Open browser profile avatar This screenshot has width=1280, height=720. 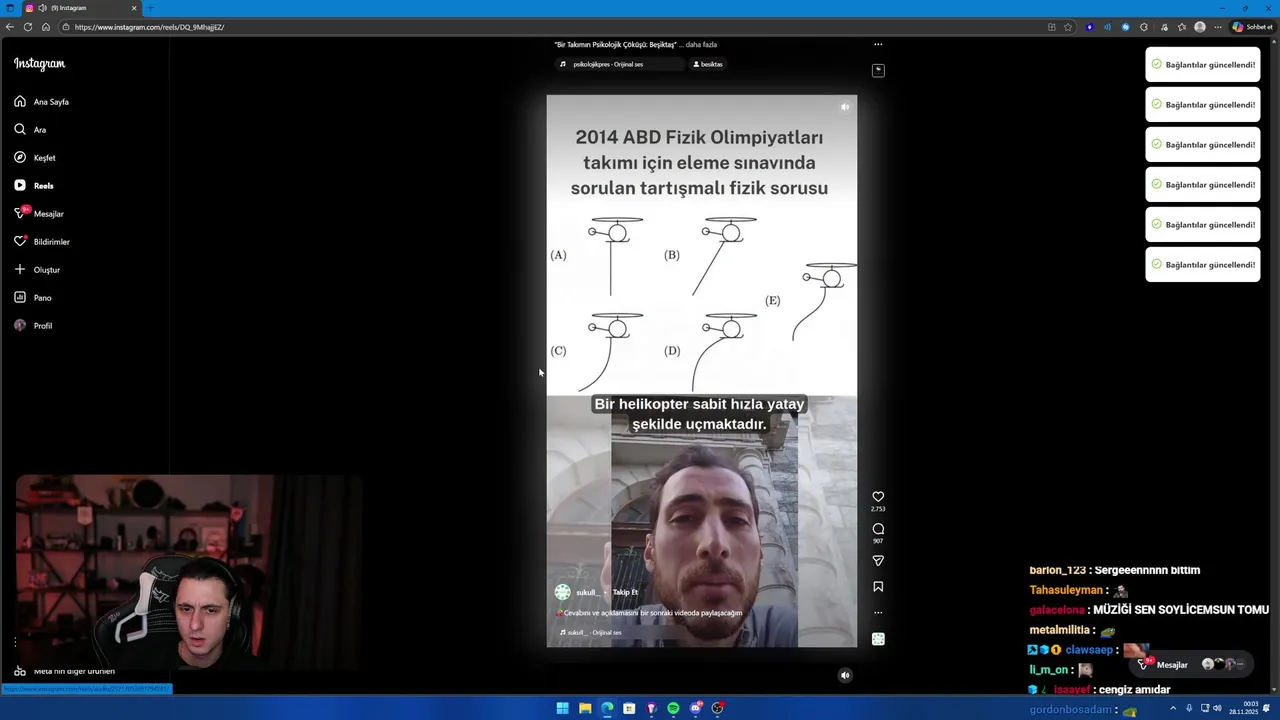[1200, 27]
